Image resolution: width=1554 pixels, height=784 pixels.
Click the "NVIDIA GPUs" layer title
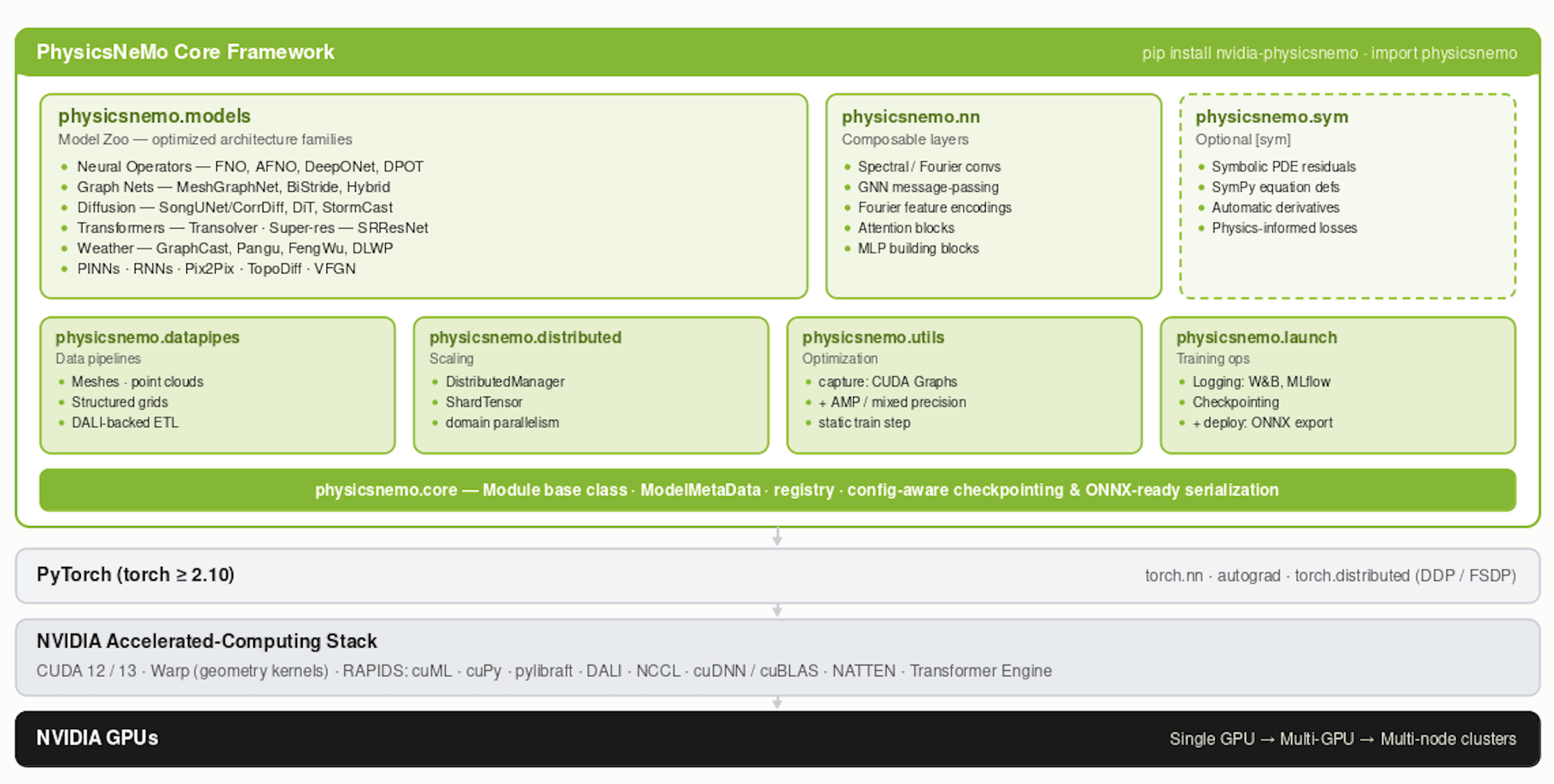click(x=97, y=738)
